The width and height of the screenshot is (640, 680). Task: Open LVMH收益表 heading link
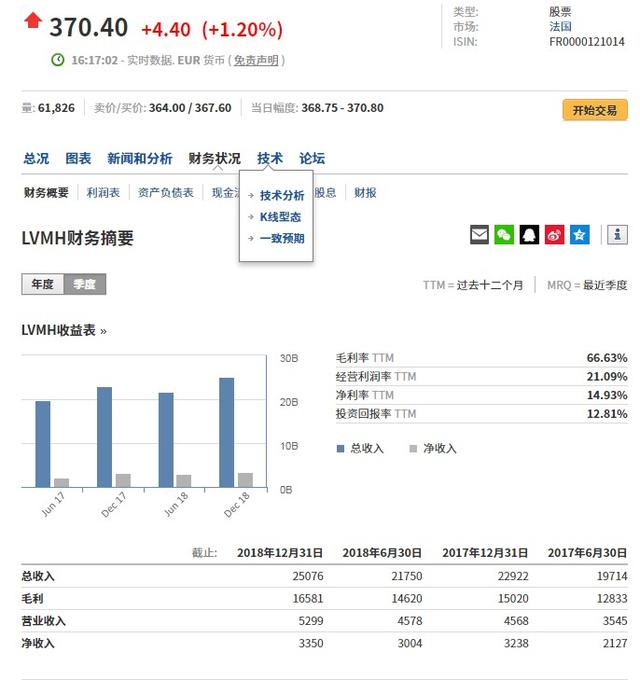pyautogui.click(x=64, y=330)
